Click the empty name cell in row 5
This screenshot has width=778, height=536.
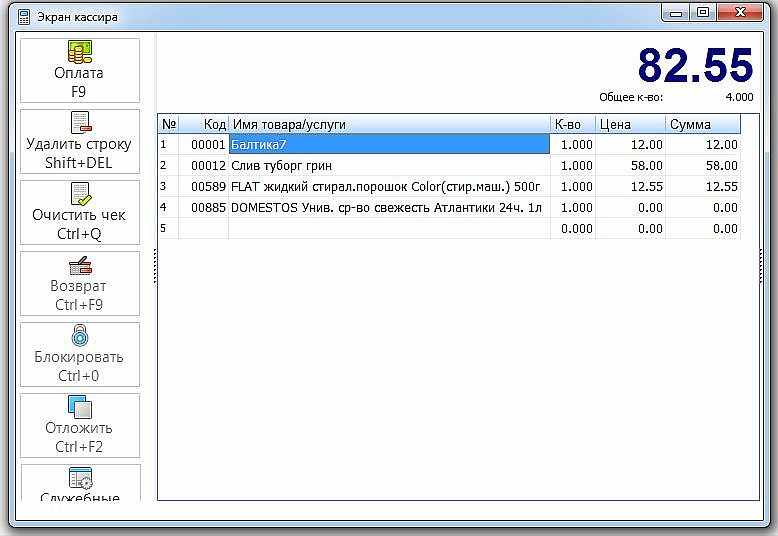point(389,229)
